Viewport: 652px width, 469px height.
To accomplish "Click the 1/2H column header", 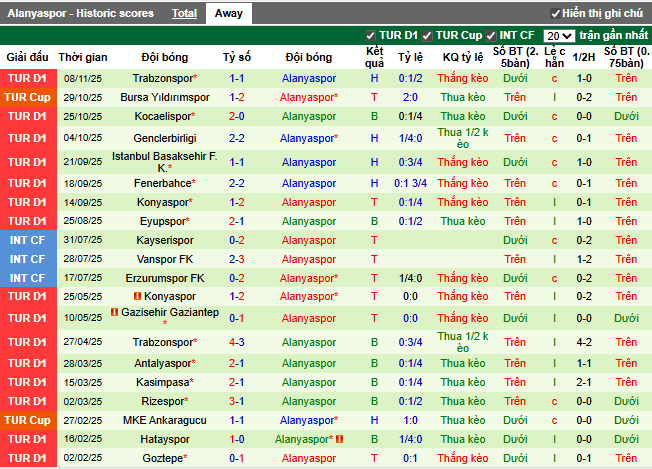I will pyautogui.click(x=584, y=57).
